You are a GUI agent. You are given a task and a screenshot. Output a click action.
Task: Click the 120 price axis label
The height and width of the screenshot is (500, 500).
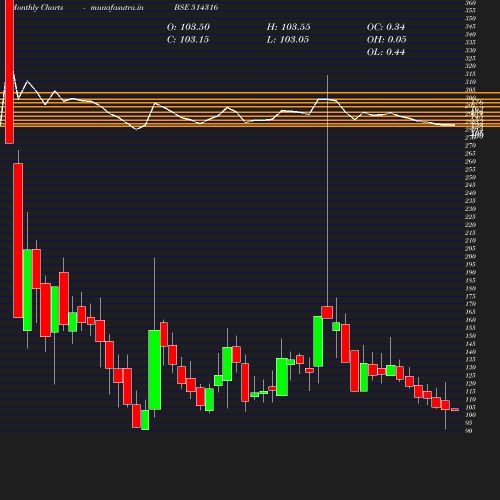pyautogui.click(x=470, y=383)
